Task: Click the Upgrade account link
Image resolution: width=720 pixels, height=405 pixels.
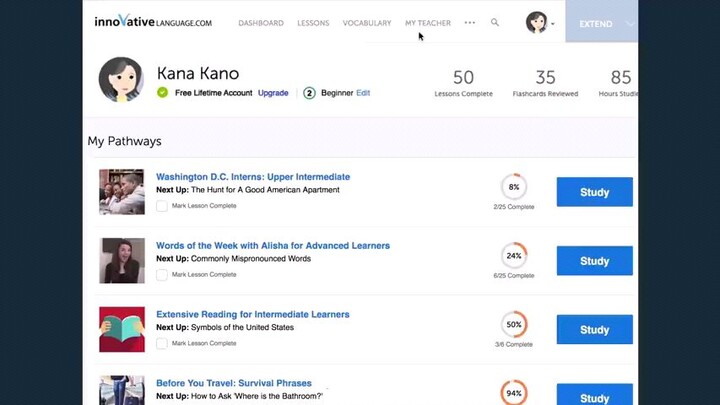Action: (x=273, y=93)
